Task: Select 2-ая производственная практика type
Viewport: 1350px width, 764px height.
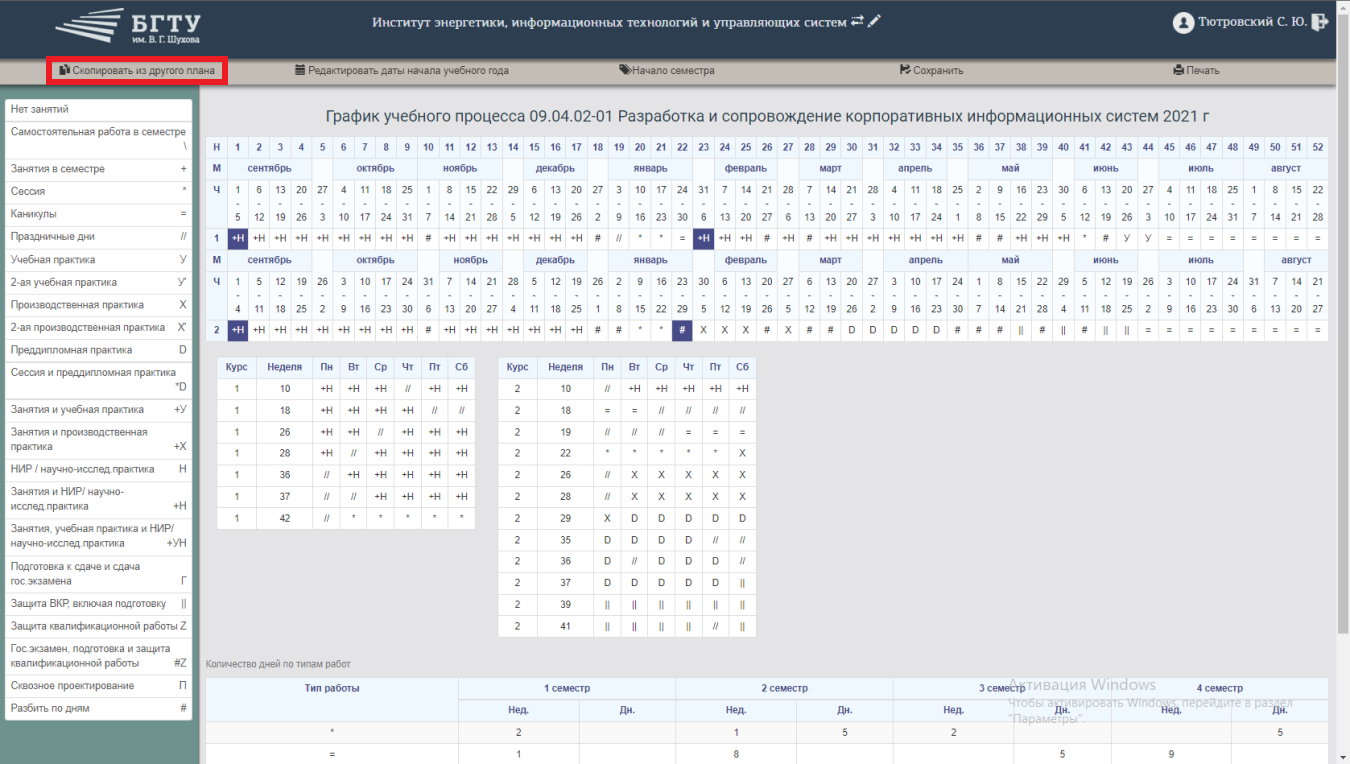Action: point(98,327)
